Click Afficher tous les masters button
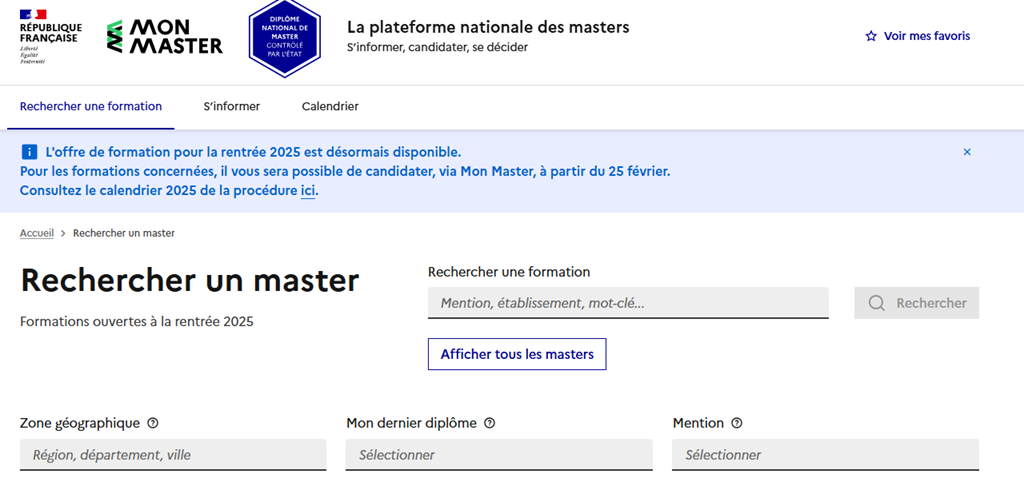 [x=517, y=354]
